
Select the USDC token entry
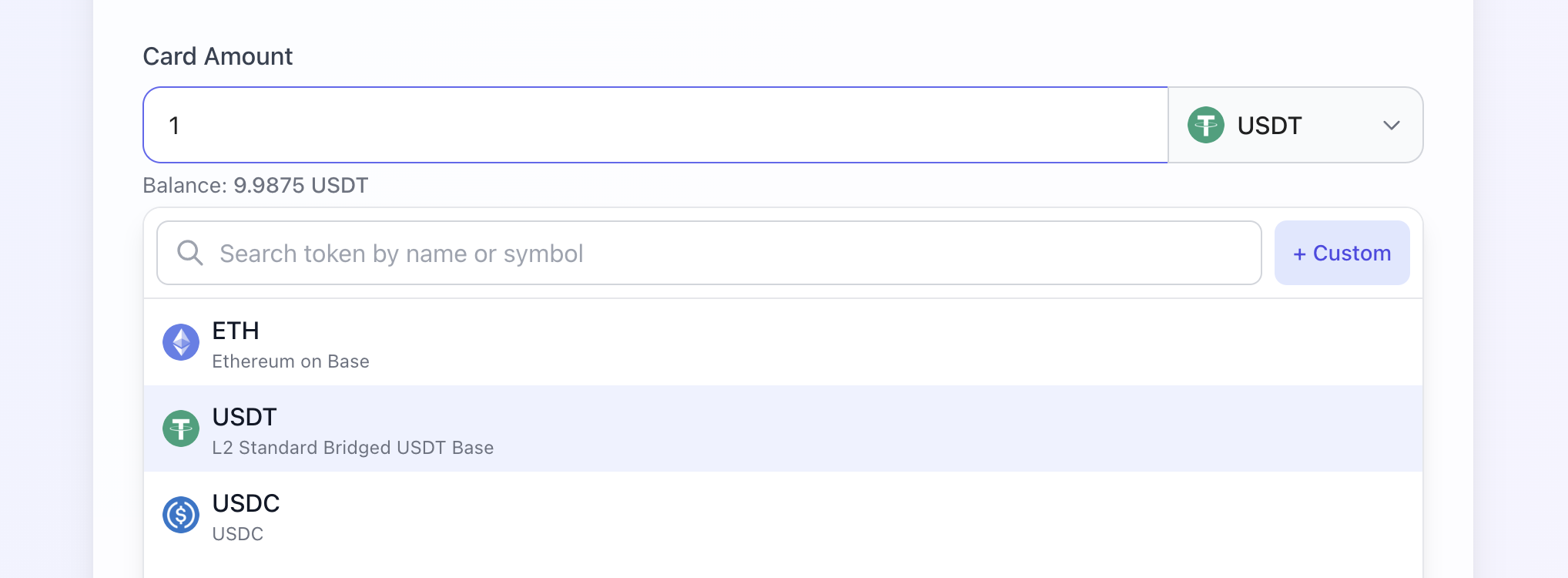(782, 515)
